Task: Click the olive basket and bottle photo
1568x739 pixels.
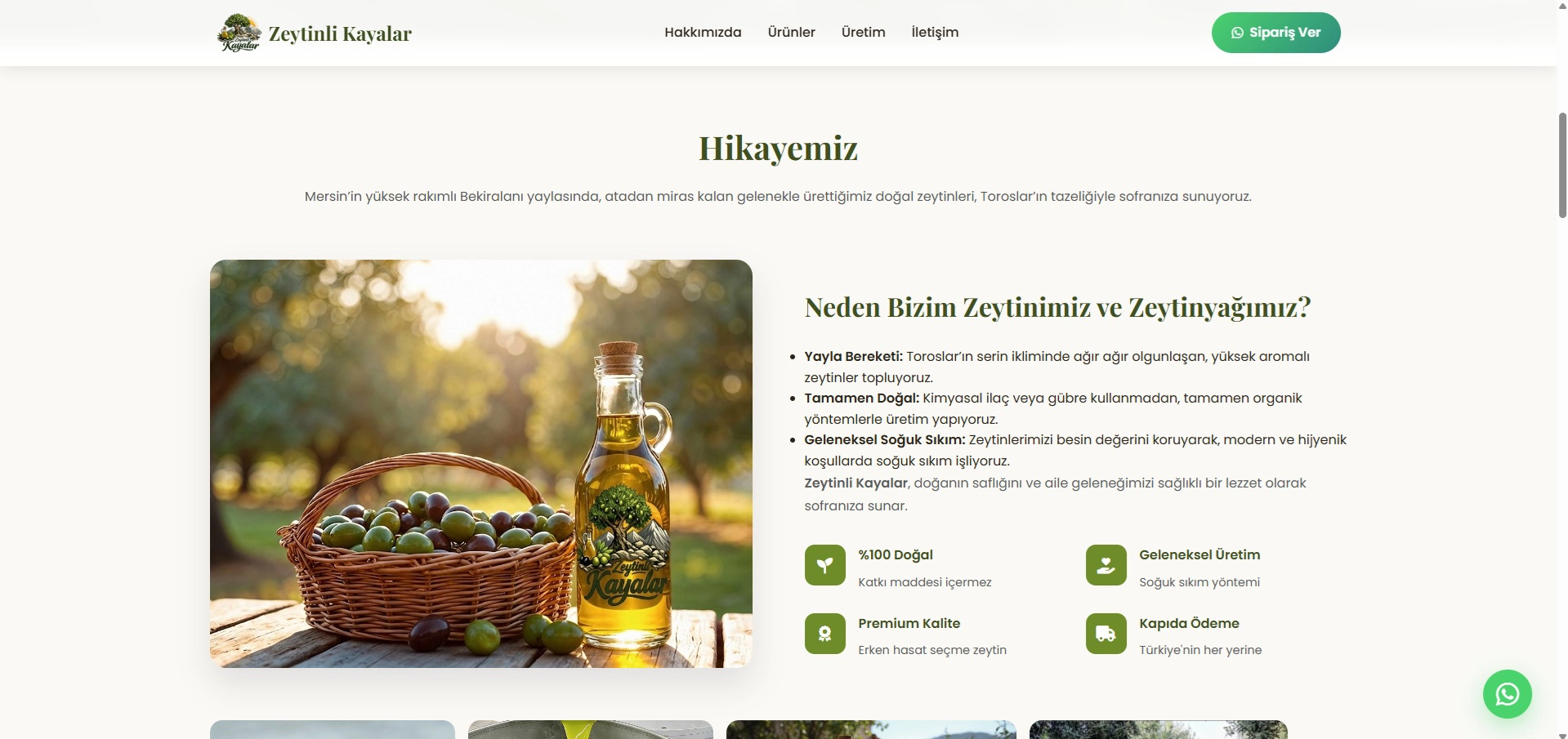Action: (x=480, y=464)
